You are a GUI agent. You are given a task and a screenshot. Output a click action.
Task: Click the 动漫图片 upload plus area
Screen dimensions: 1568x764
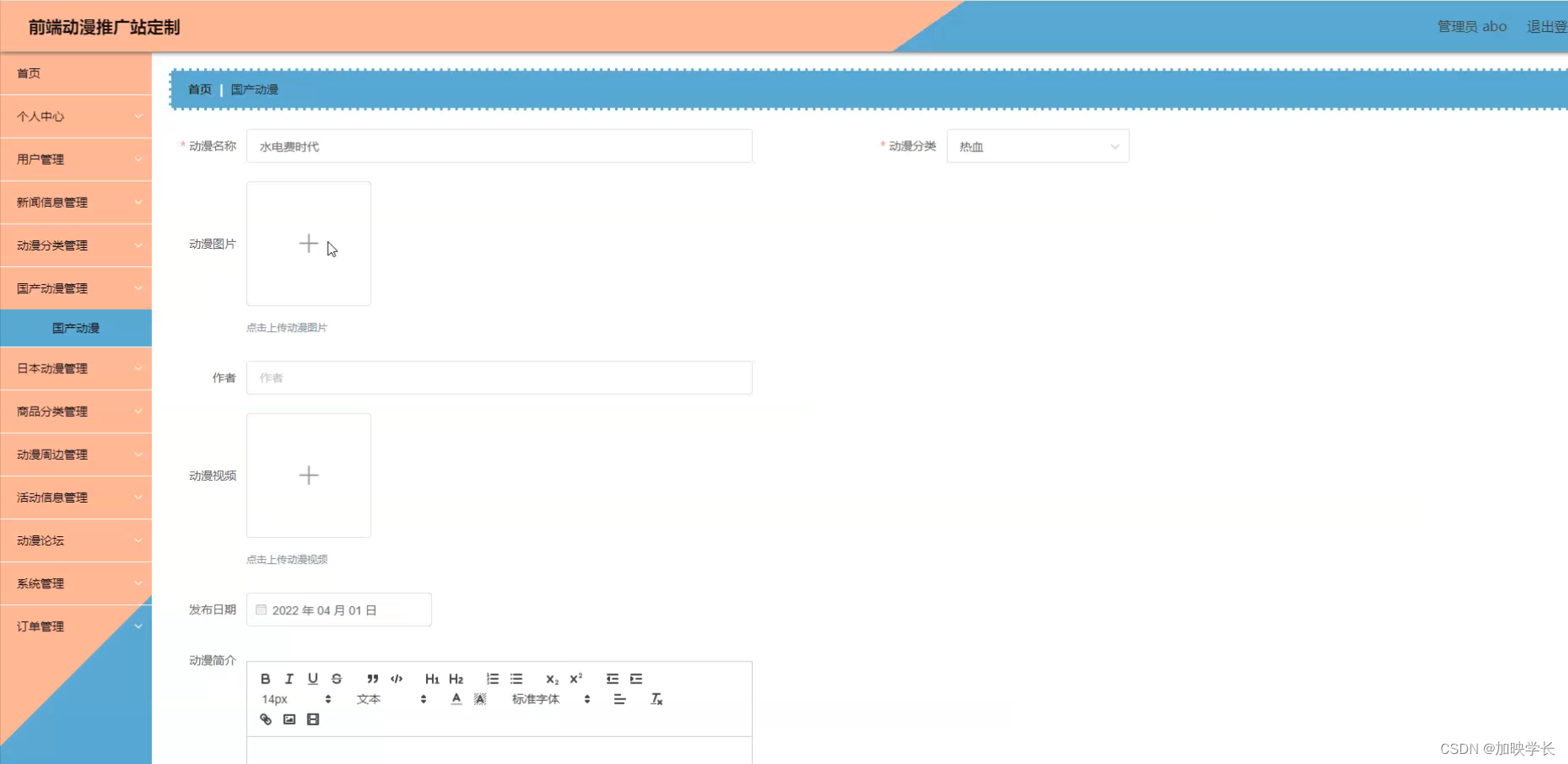[308, 243]
